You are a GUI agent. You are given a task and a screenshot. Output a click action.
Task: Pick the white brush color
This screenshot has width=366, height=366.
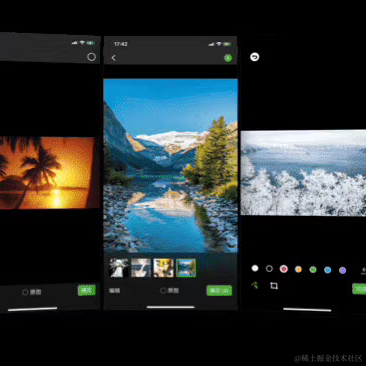pos(255,268)
